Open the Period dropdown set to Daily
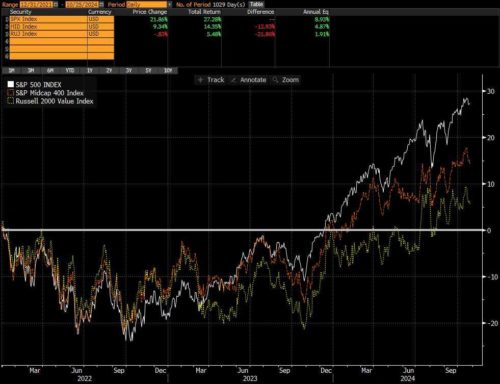The height and width of the screenshot is (384, 500). point(149,5)
